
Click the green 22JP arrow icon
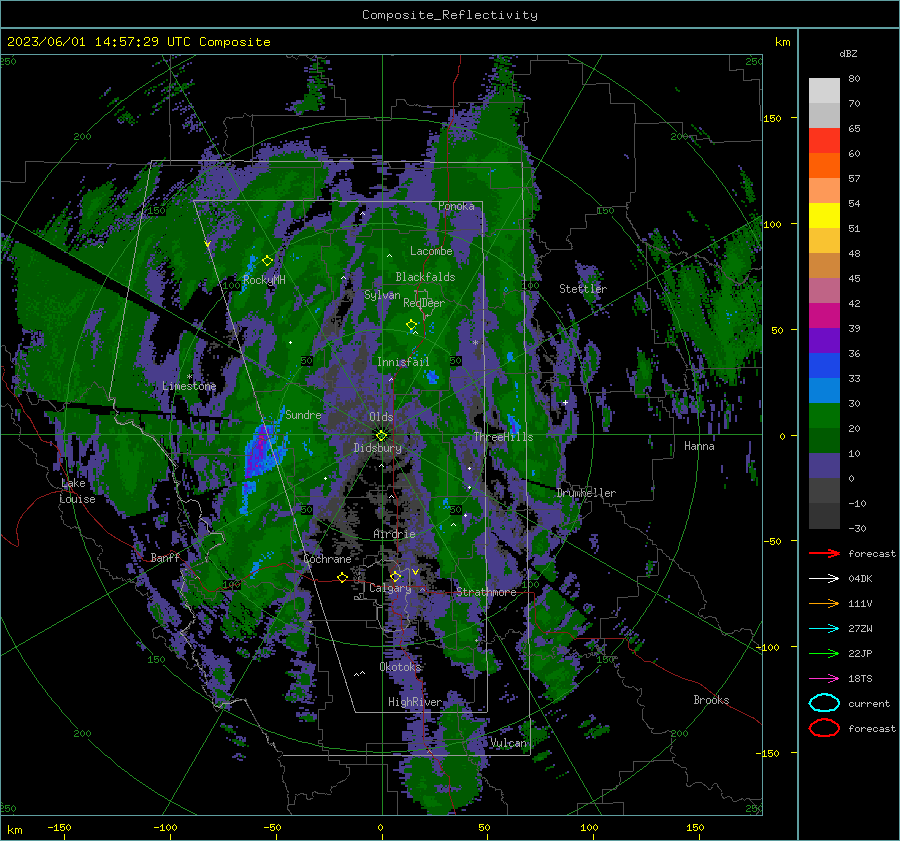coord(824,653)
